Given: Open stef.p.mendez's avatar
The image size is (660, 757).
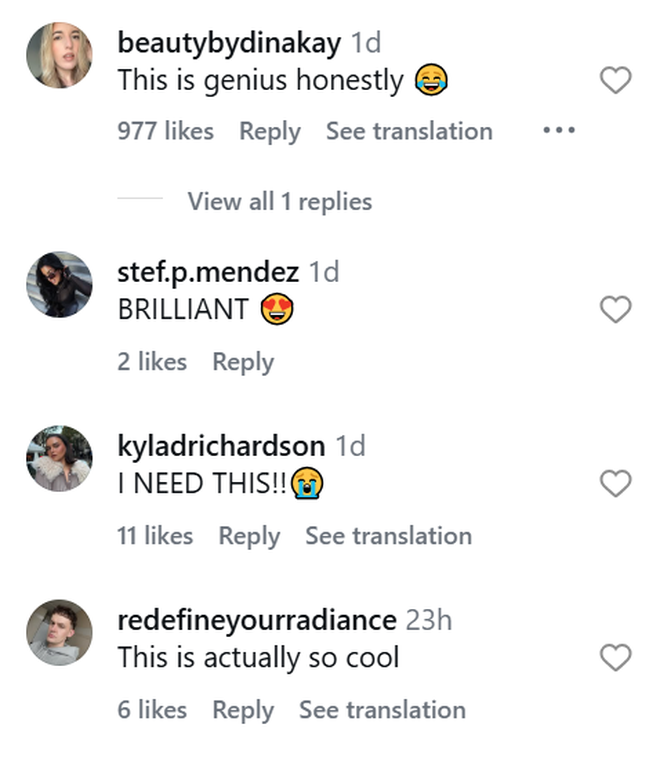Looking at the screenshot, I should 59,285.
